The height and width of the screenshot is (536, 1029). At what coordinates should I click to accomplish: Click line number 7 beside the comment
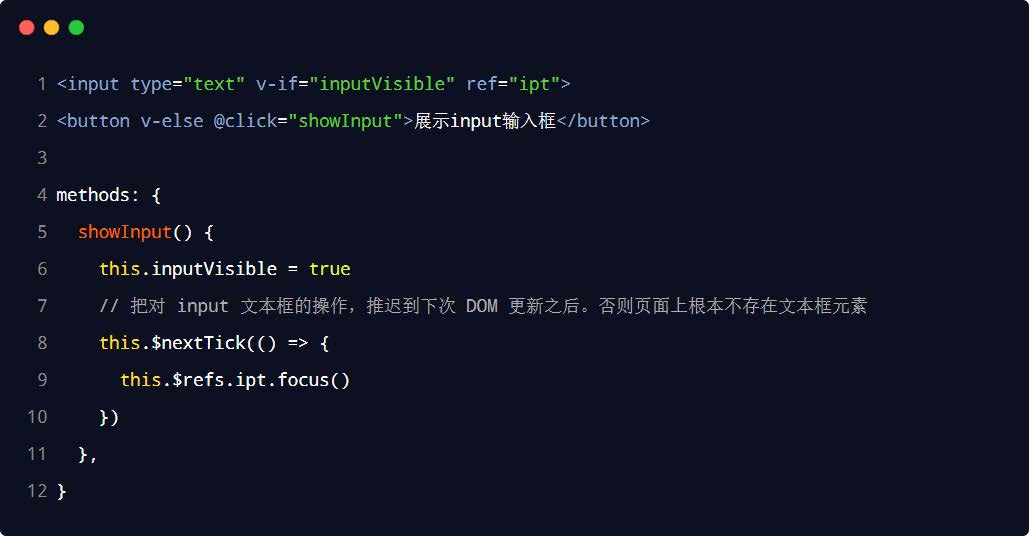tap(42, 306)
